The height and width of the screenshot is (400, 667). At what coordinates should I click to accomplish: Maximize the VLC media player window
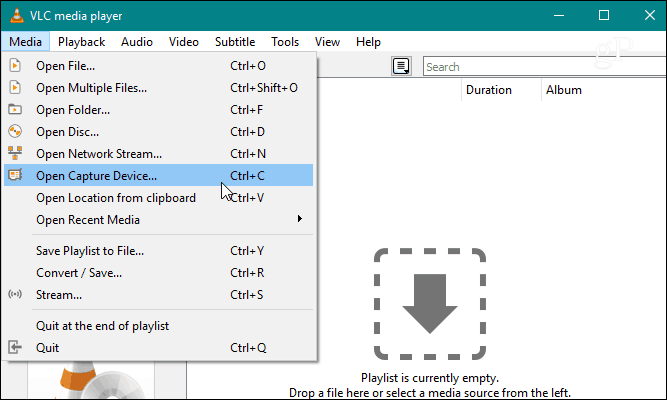tap(604, 15)
